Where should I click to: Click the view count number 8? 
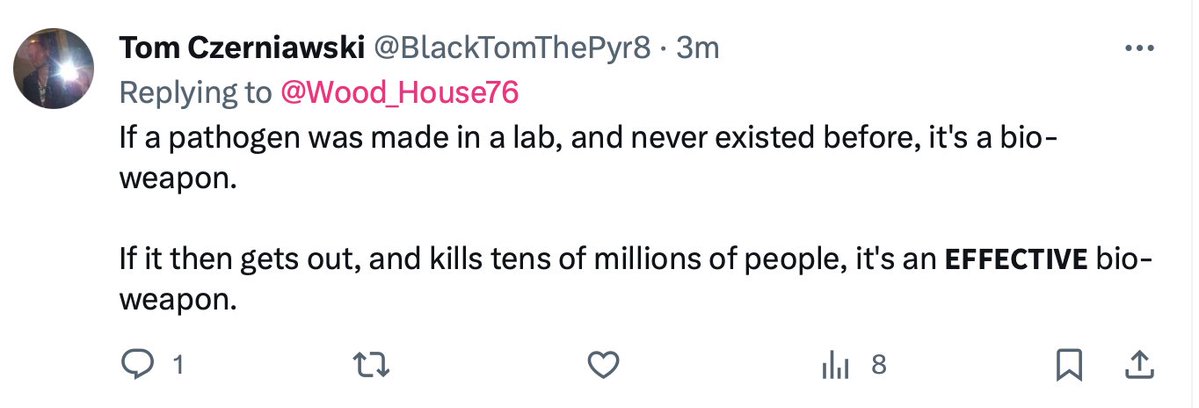coord(878,367)
